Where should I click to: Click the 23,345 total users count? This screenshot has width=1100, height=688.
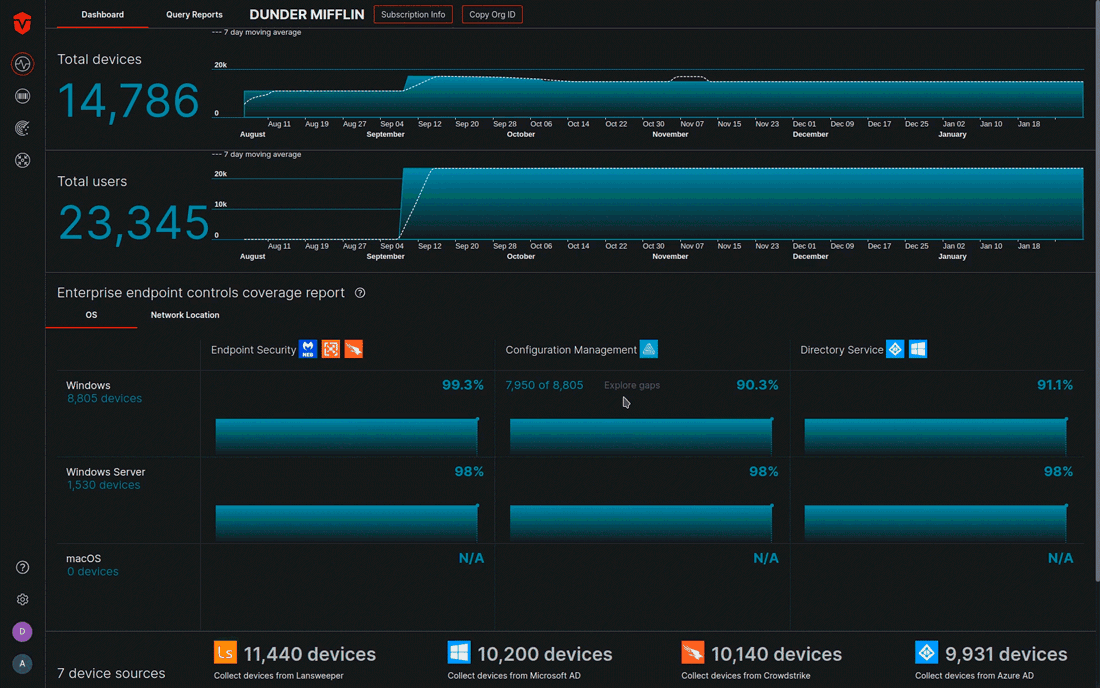133,223
